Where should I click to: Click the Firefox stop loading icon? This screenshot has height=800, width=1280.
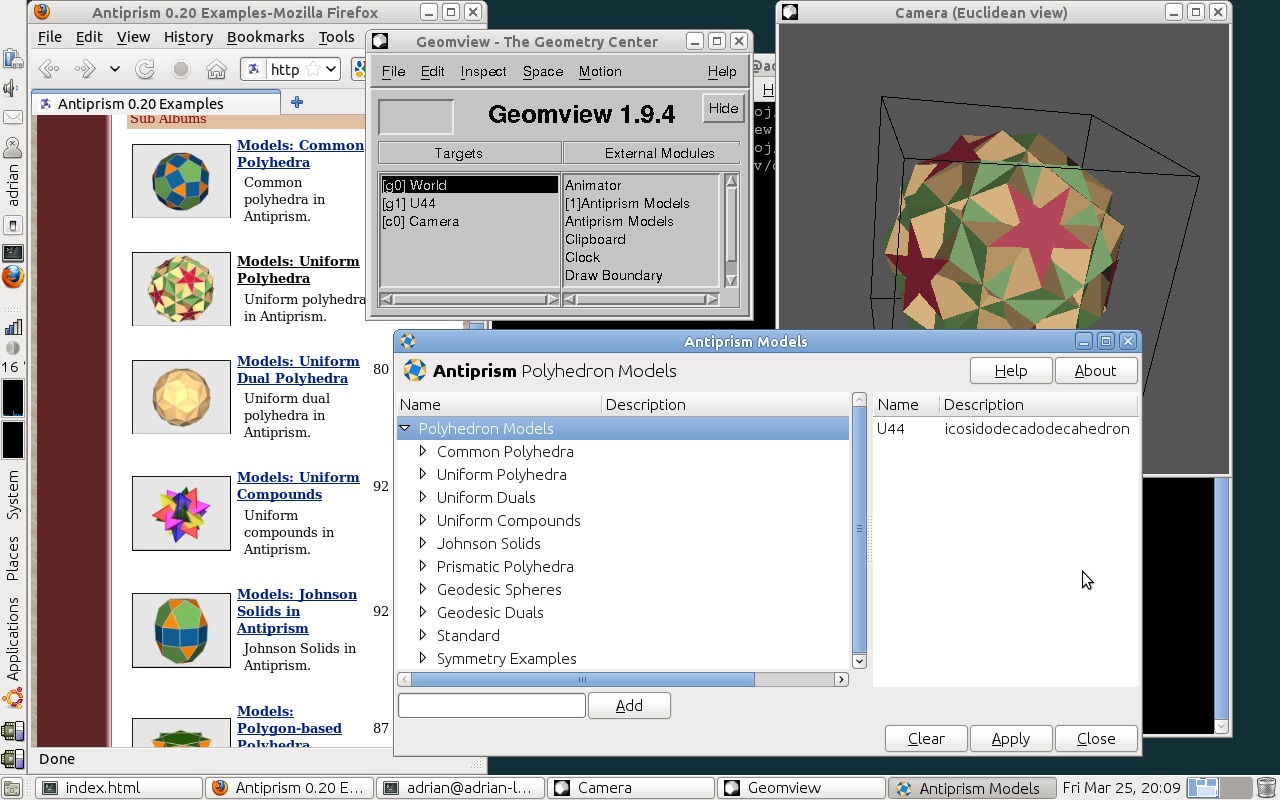point(181,69)
